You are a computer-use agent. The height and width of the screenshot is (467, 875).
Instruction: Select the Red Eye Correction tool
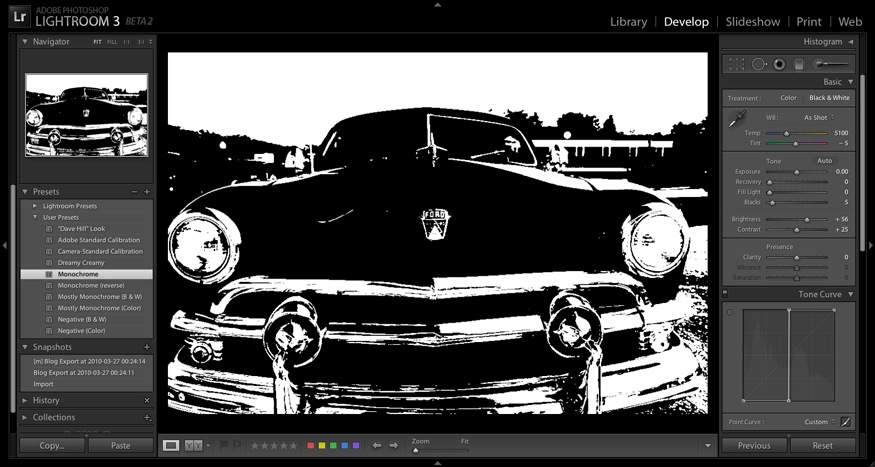click(779, 64)
